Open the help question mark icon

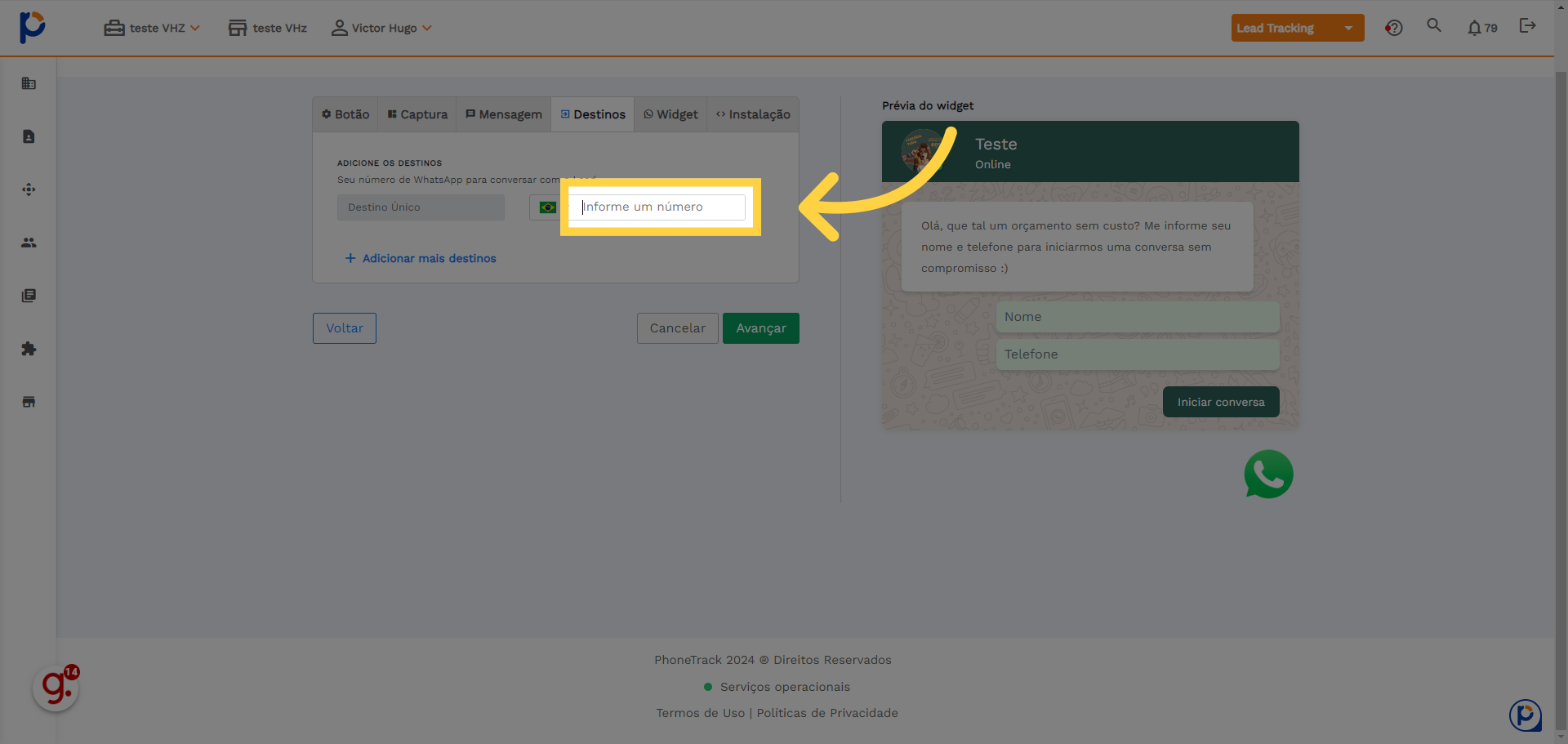[x=1394, y=28]
